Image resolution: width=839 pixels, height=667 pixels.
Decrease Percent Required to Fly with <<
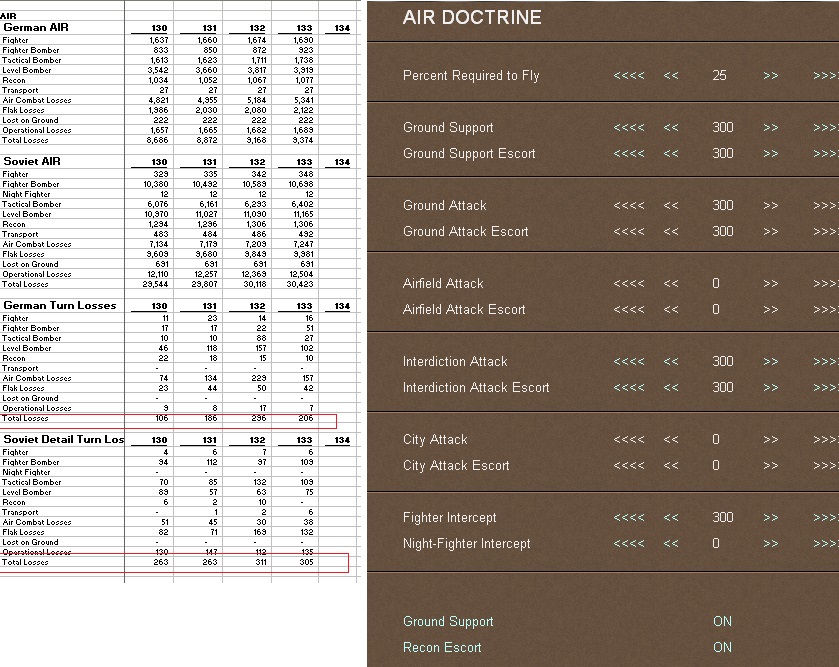(671, 75)
